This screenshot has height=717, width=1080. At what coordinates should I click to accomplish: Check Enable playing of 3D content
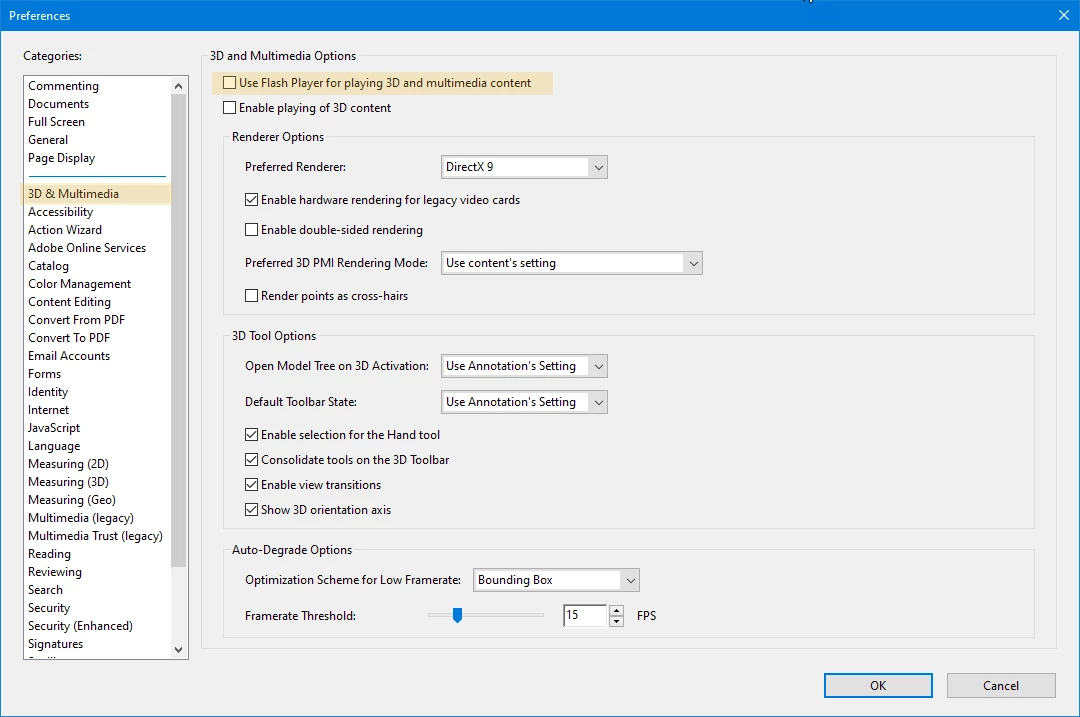tap(229, 107)
